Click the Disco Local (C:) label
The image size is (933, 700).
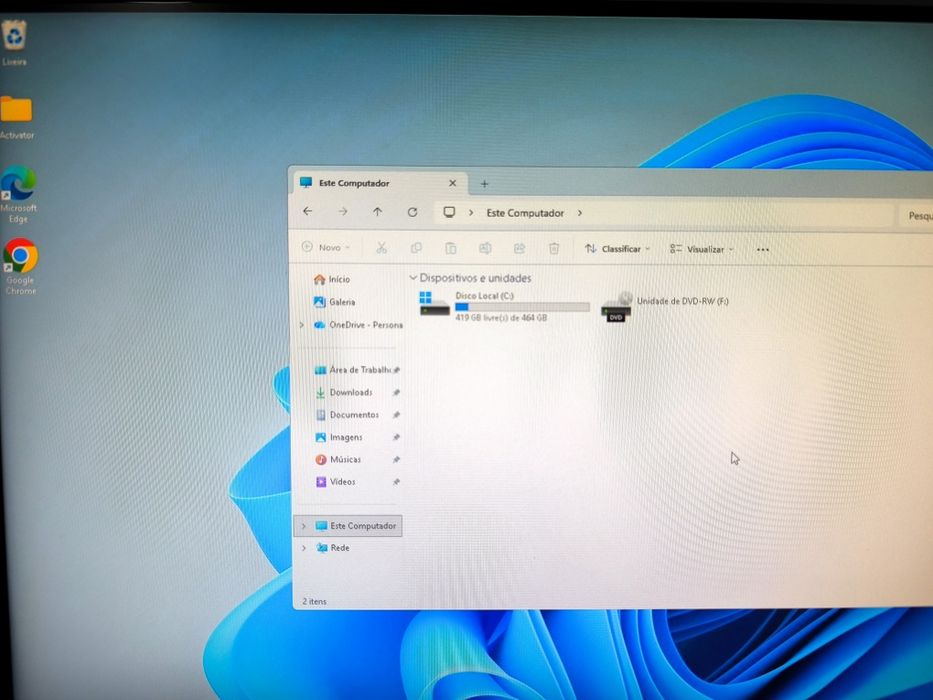(484, 296)
